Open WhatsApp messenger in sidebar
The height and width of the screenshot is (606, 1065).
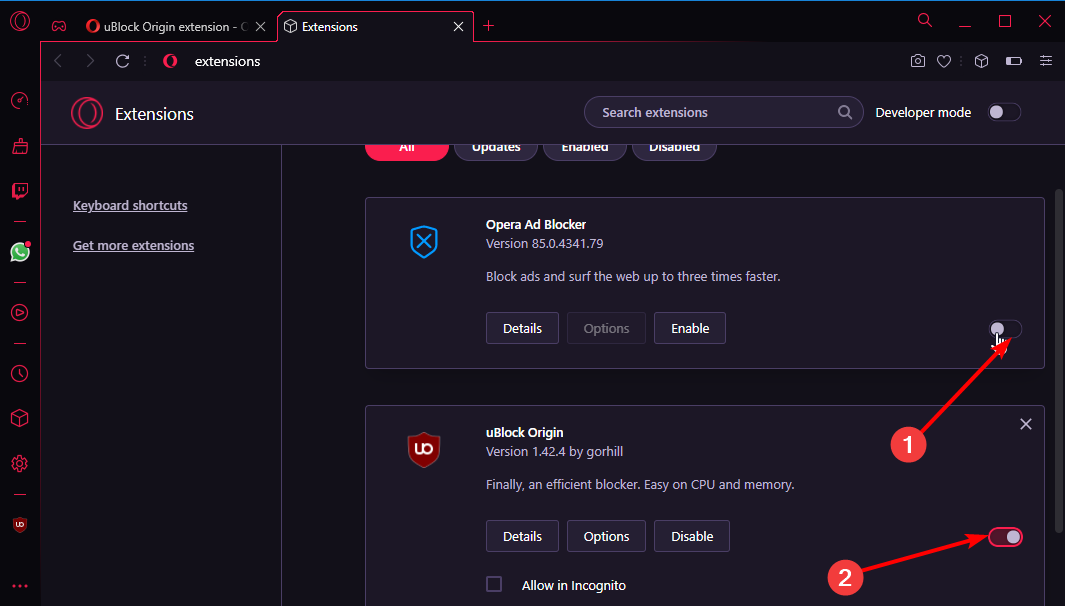click(x=20, y=252)
